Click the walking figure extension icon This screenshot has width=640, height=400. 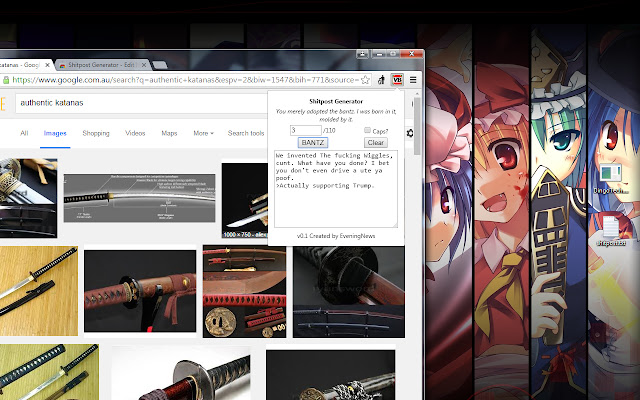point(381,80)
